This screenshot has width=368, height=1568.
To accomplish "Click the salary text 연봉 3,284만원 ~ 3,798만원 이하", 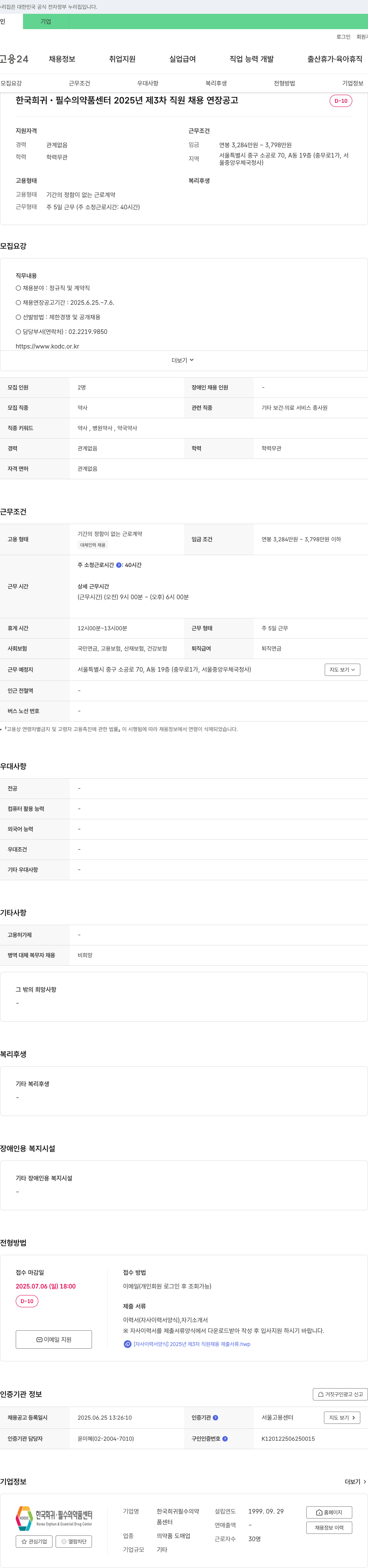I will [x=301, y=539].
